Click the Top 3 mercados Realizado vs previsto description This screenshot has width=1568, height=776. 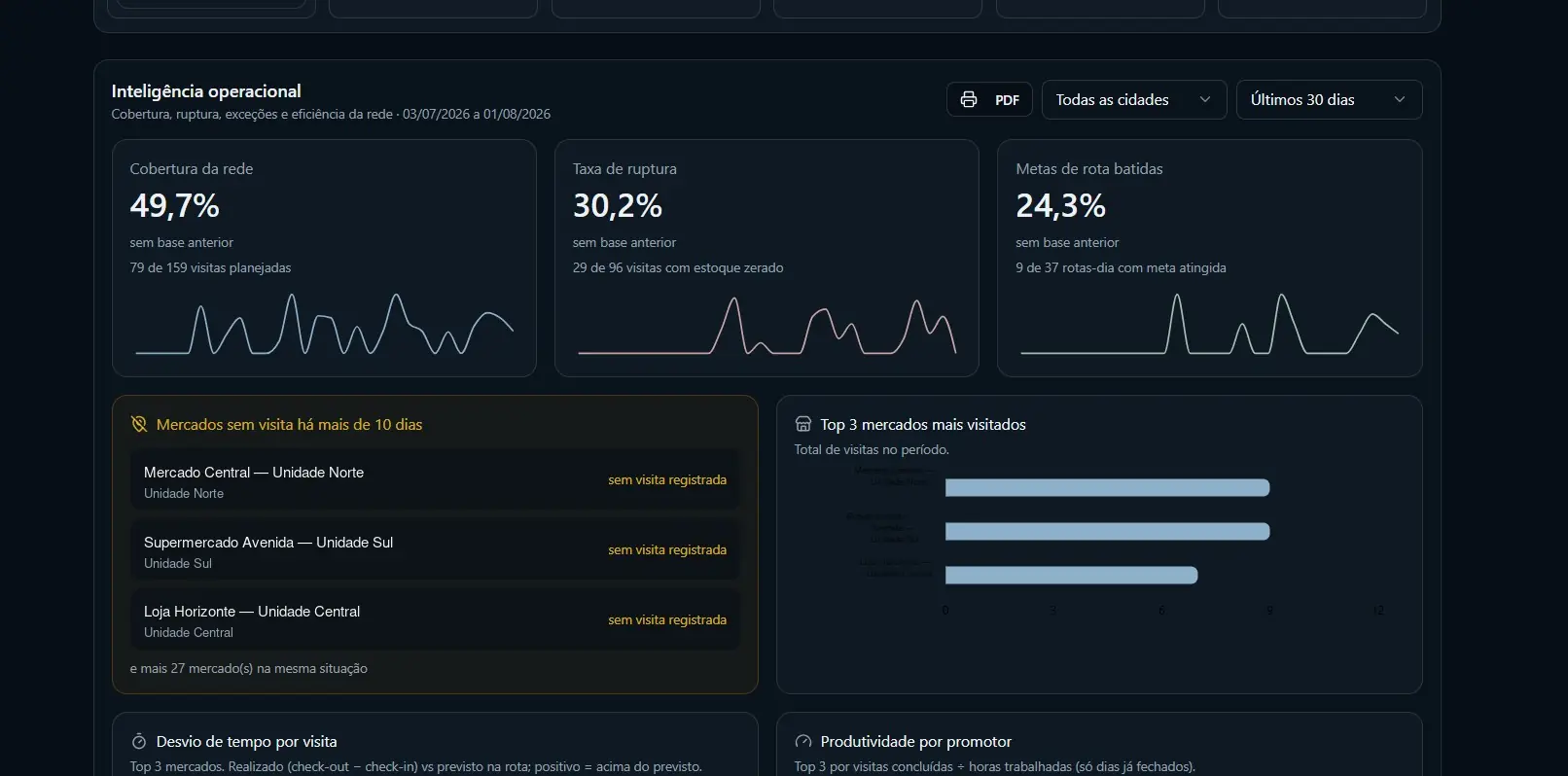click(416, 767)
